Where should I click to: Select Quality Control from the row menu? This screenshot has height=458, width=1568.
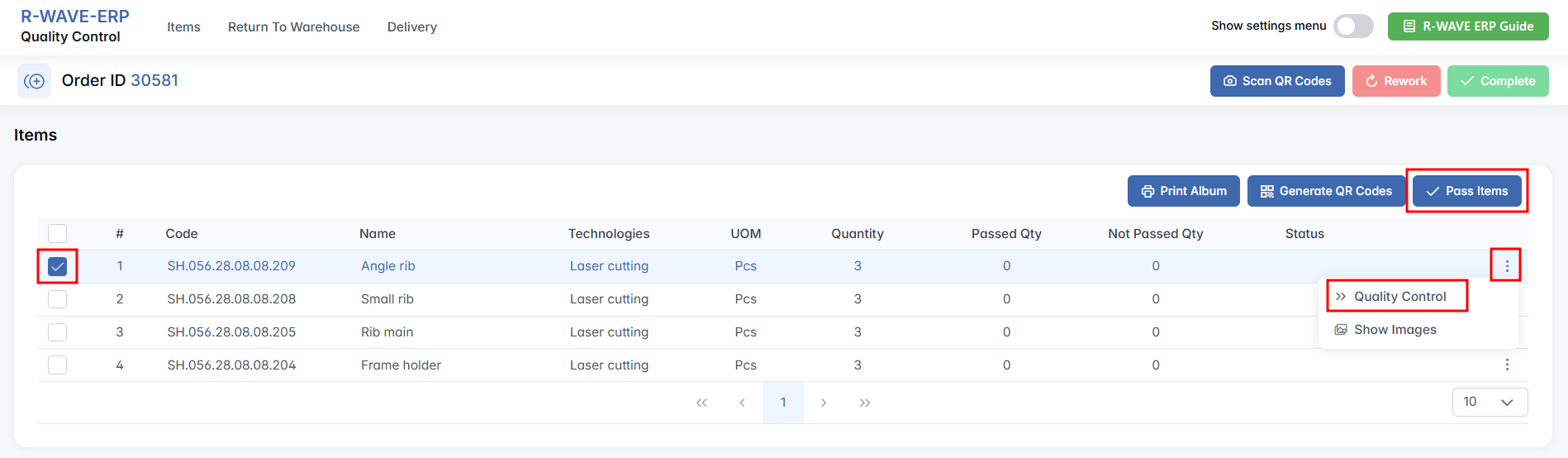click(1399, 297)
